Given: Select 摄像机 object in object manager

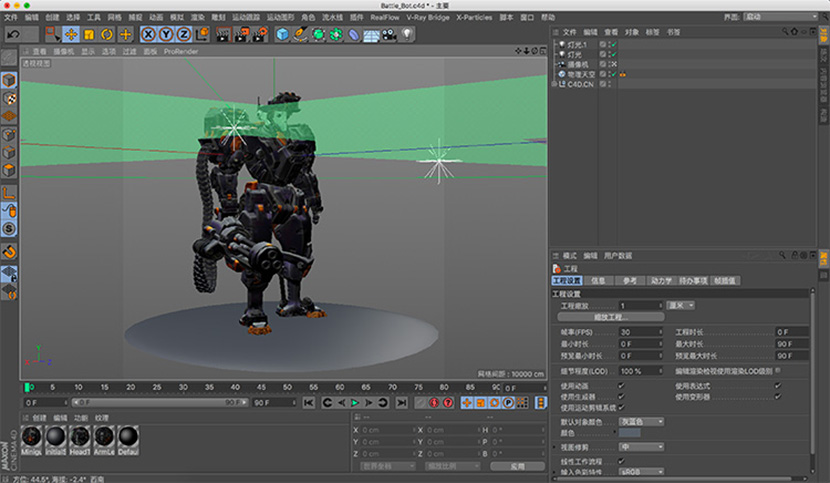Looking at the screenshot, I should [x=578, y=65].
